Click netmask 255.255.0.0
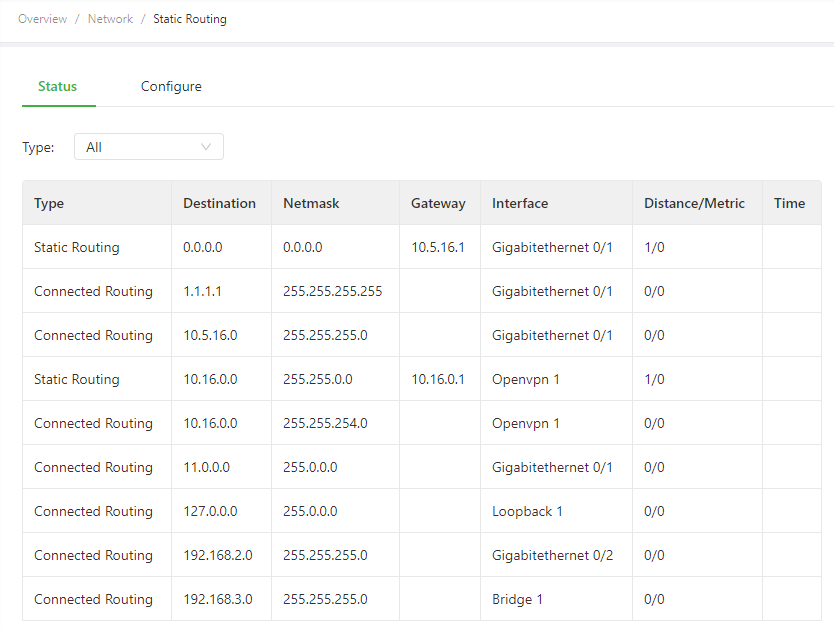Image resolution: width=834 pixels, height=630 pixels. pos(318,379)
